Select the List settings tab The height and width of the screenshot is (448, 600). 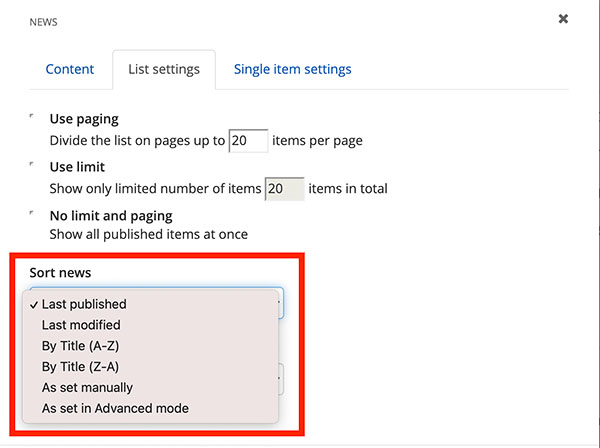pyautogui.click(x=164, y=70)
